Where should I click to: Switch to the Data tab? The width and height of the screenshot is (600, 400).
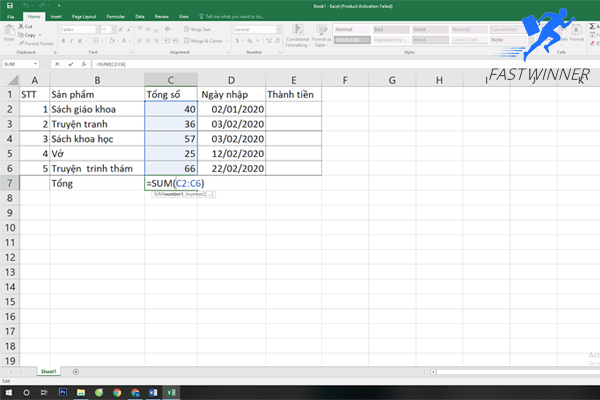coord(140,16)
